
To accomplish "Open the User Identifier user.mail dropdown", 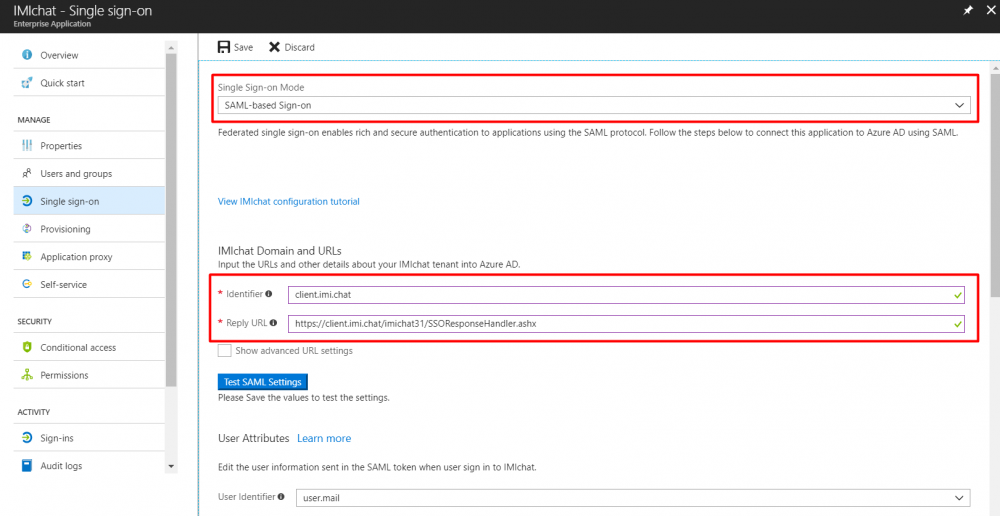I will point(633,498).
